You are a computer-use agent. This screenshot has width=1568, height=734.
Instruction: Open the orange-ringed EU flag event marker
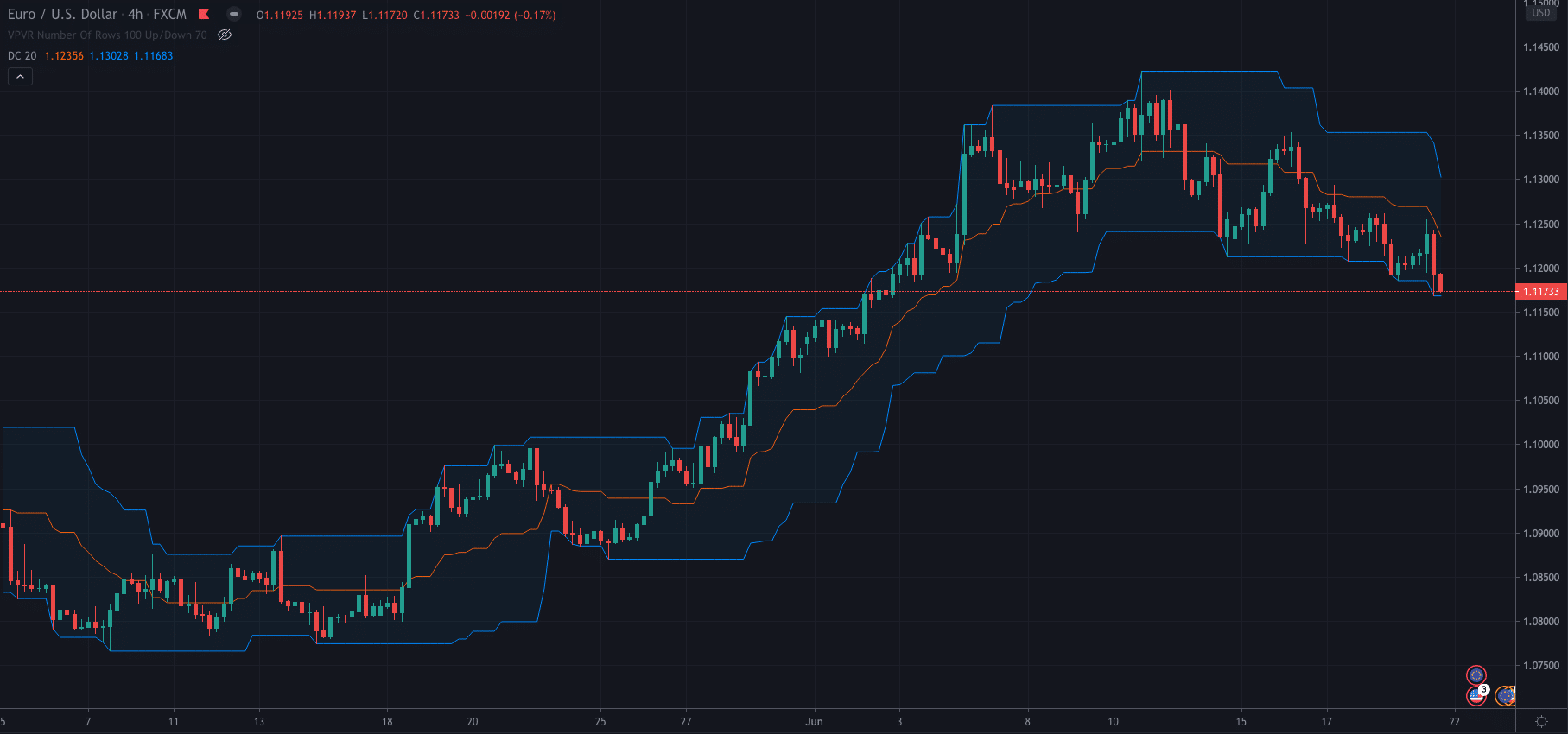pos(1505,695)
